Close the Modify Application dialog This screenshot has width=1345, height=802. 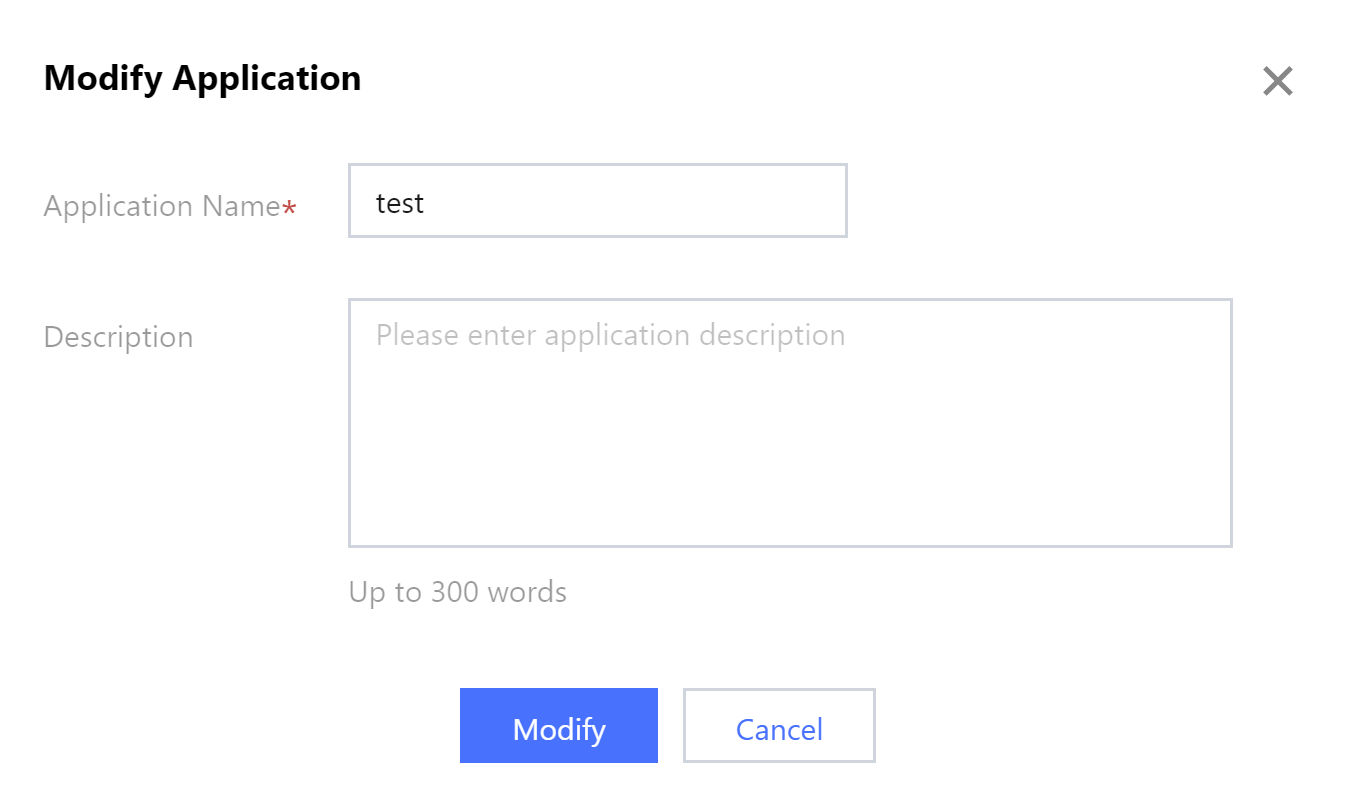(1277, 81)
